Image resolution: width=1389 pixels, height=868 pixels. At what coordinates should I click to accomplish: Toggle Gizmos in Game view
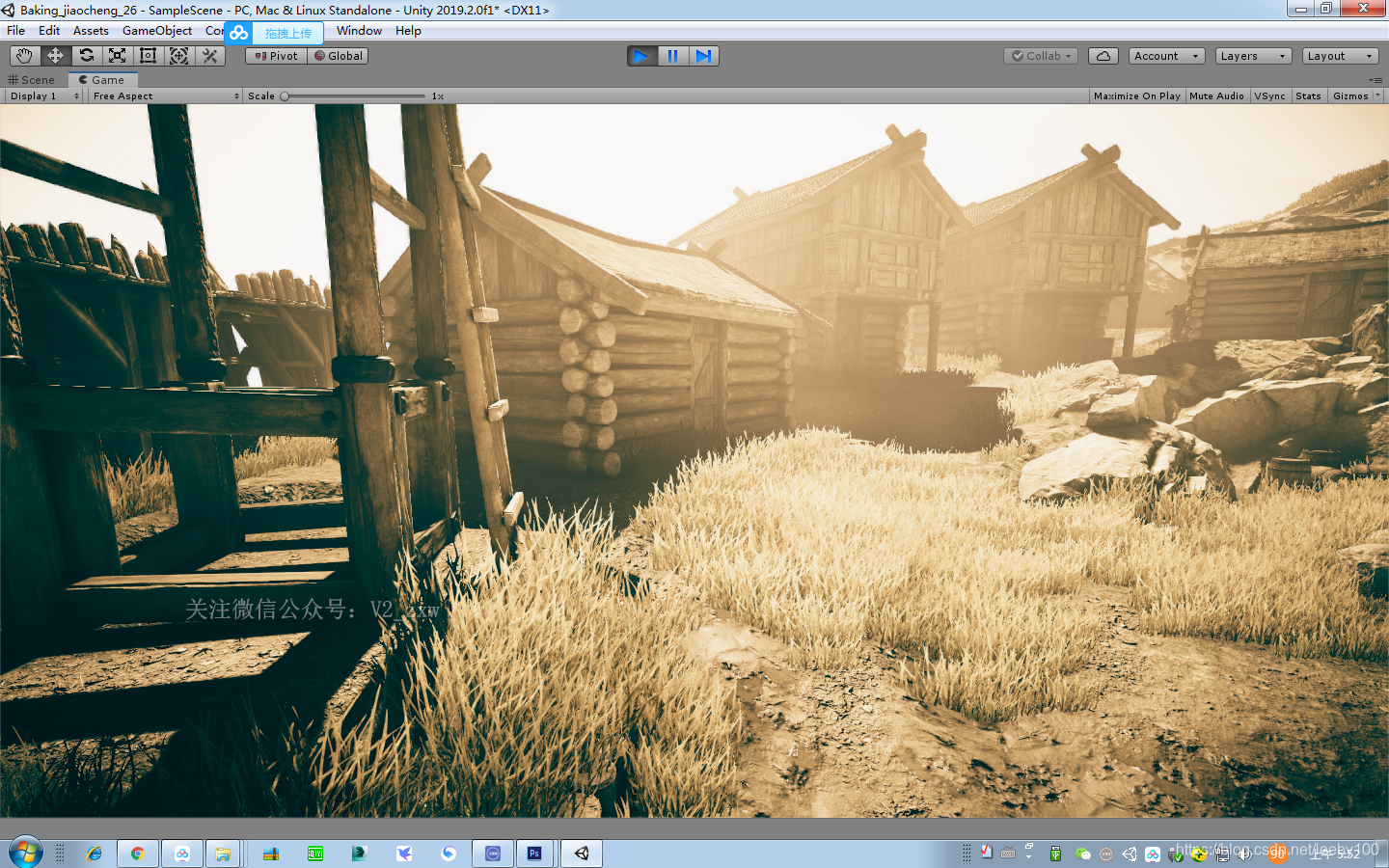(x=1350, y=96)
